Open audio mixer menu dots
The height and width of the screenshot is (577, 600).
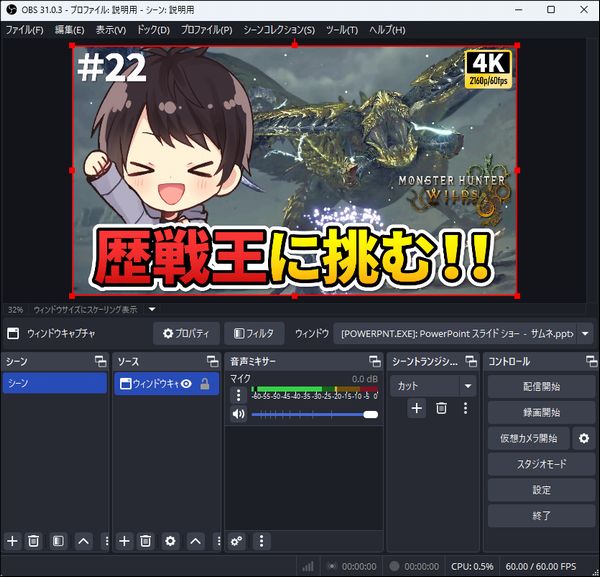[261, 541]
